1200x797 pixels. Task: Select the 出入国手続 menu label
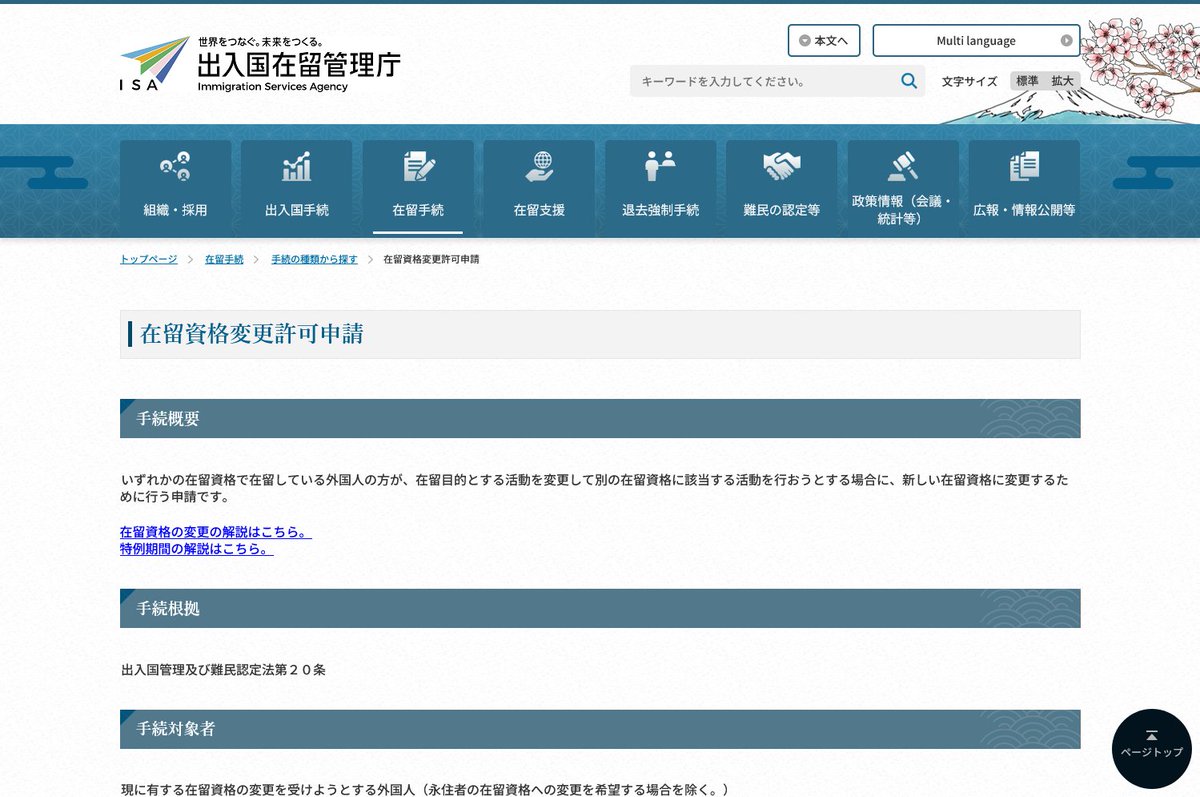[296, 210]
